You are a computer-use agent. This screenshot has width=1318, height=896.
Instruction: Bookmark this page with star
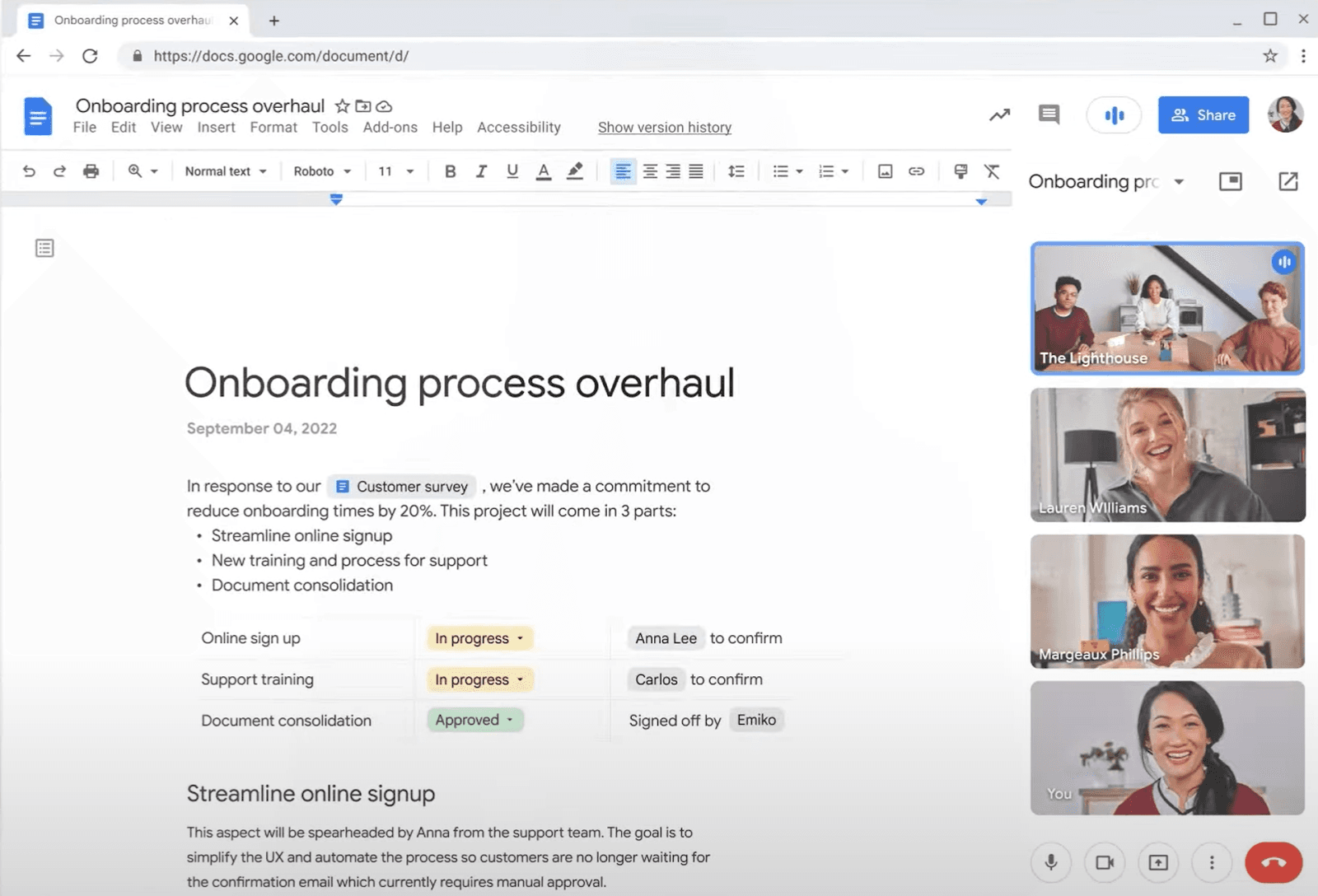pyautogui.click(x=1270, y=56)
